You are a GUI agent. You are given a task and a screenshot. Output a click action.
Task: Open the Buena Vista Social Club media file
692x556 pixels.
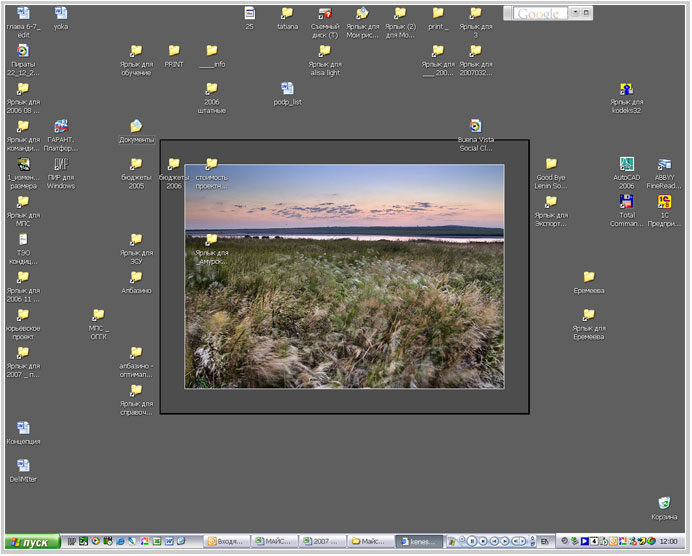pyautogui.click(x=475, y=135)
